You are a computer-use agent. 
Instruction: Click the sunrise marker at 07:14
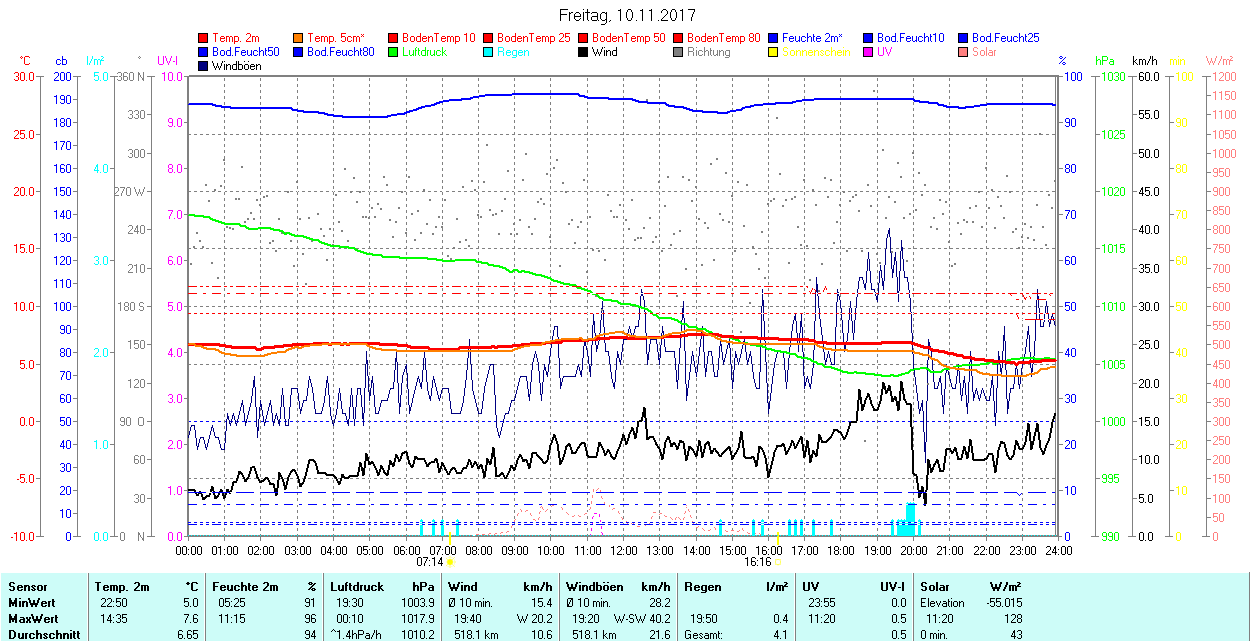click(x=450, y=562)
